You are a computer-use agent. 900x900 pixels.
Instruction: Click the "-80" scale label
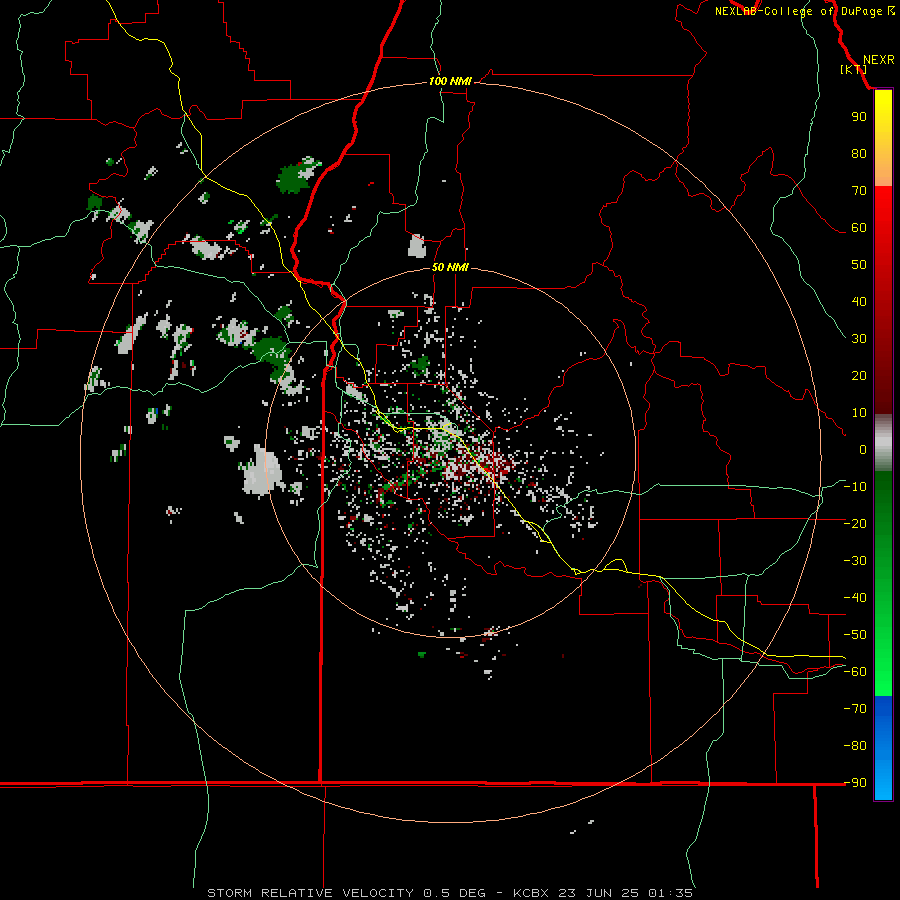(x=855, y=746)
